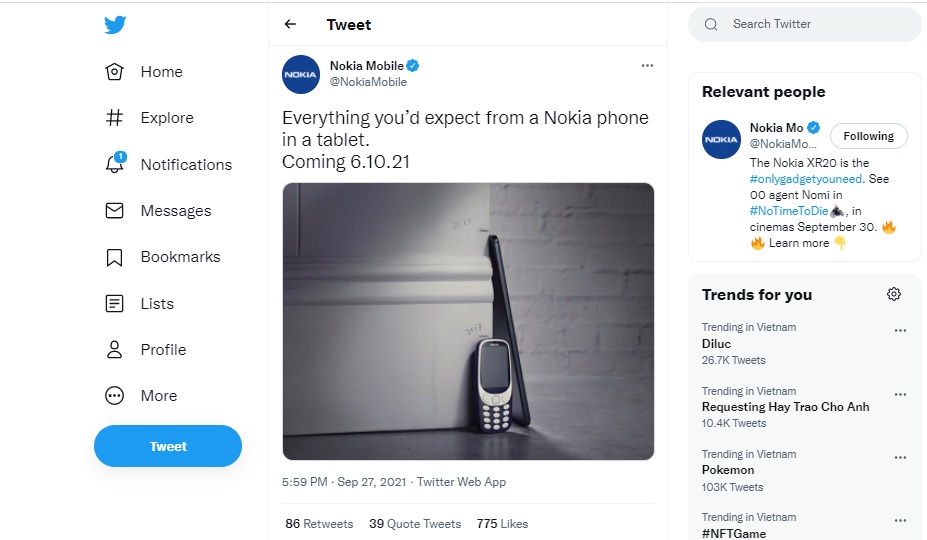
Task: View the 86 Retweets list
Action: 319,523
